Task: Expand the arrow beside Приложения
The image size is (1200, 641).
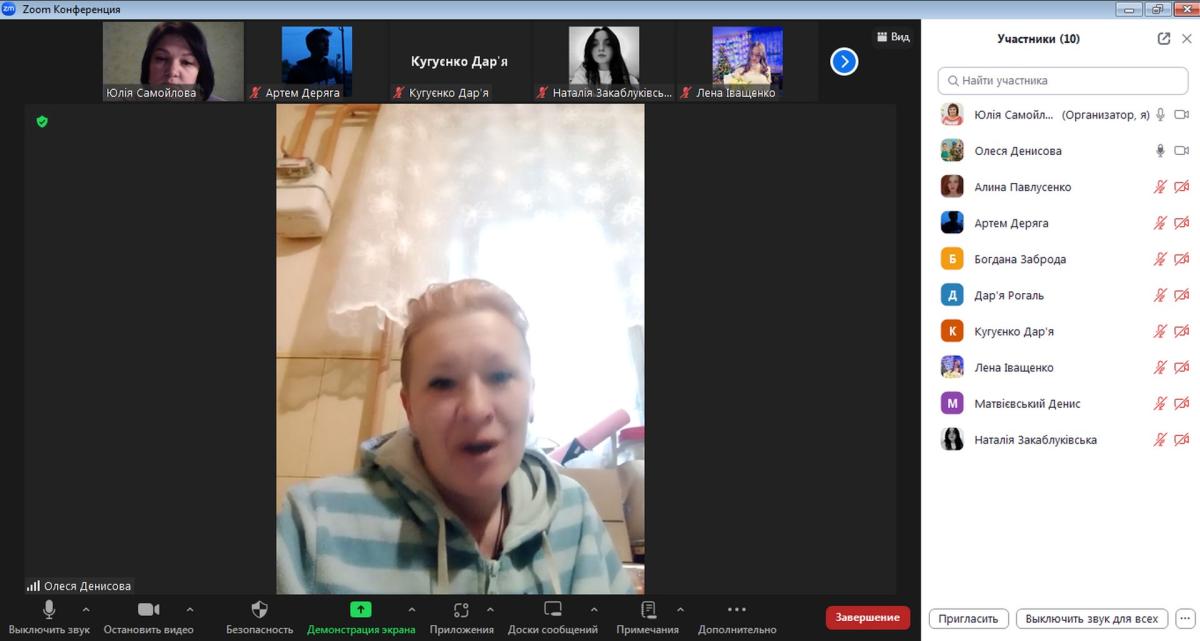Action: (x=490, y=609)
